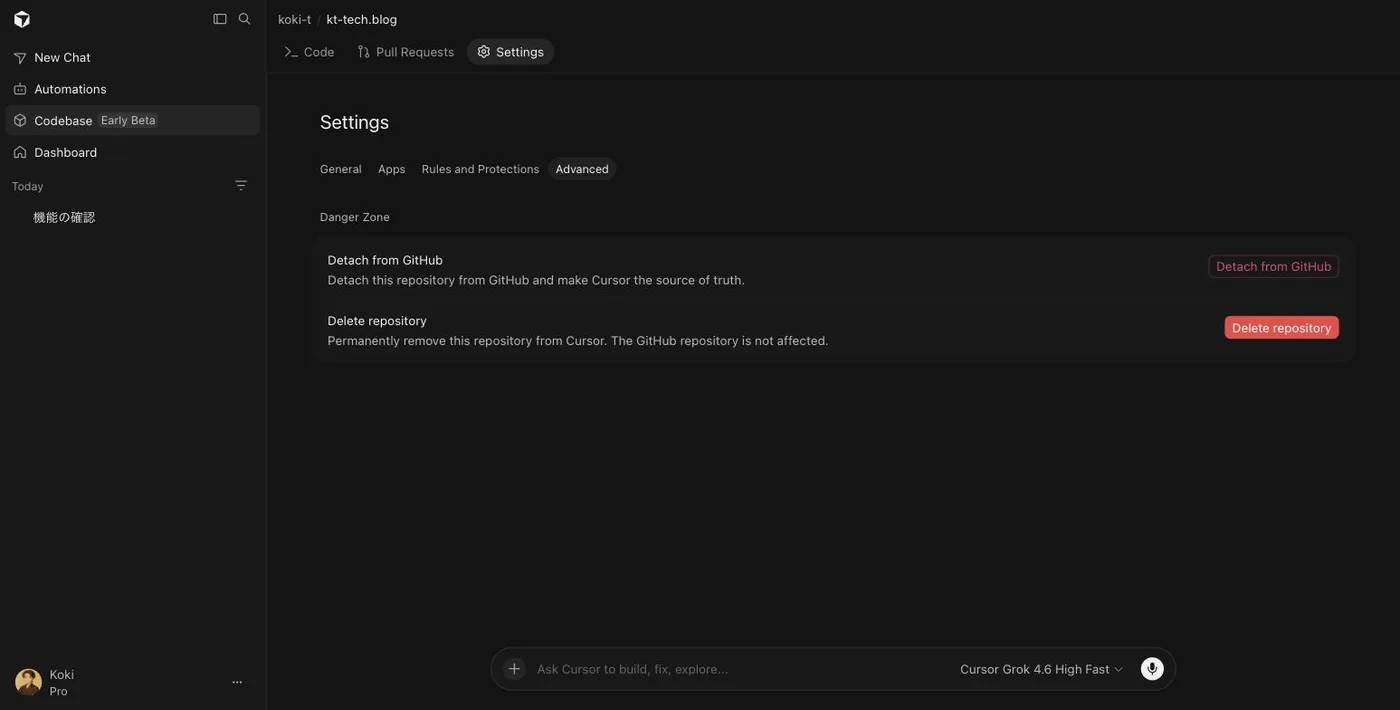Click the Danger Zone heading text
This screenshot has width=1400, height=710.
(355, 217)
